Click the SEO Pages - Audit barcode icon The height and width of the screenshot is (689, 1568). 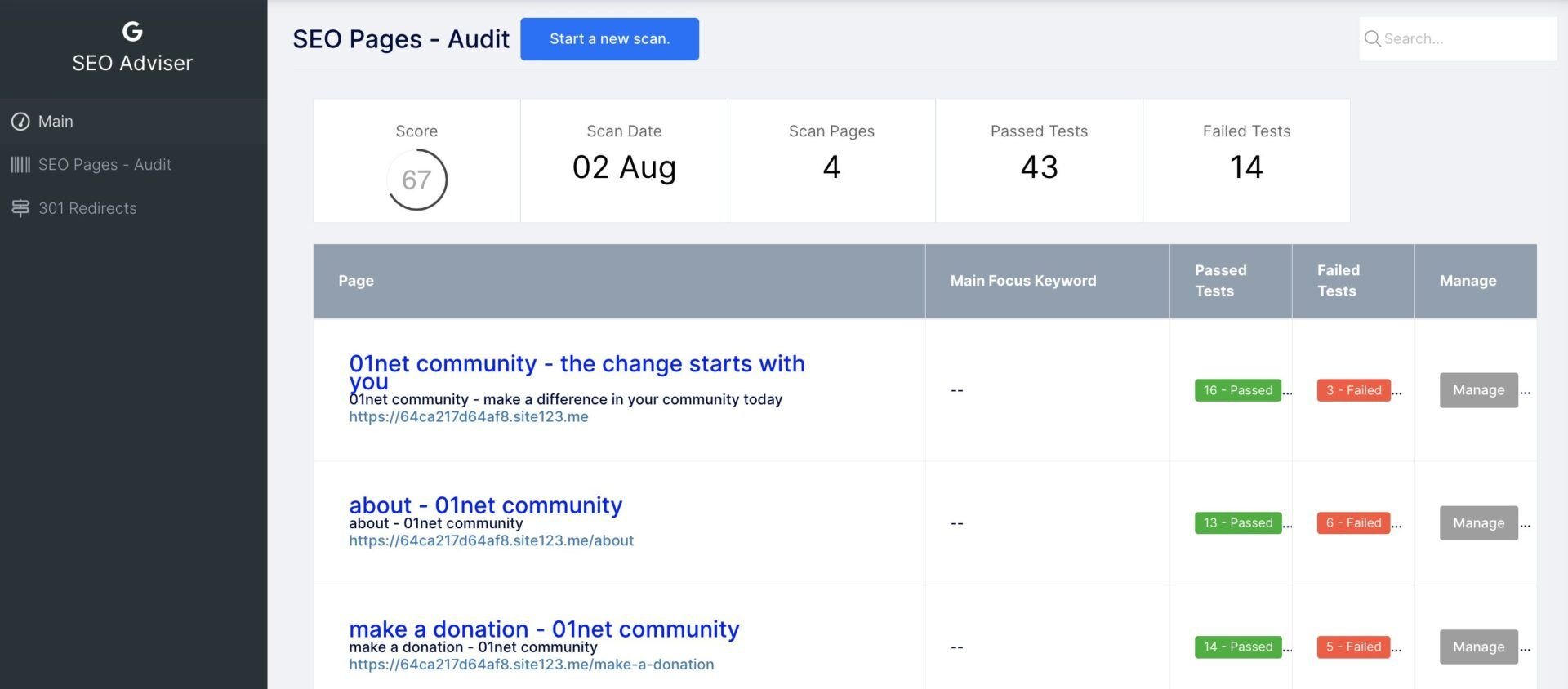point(20,165)
